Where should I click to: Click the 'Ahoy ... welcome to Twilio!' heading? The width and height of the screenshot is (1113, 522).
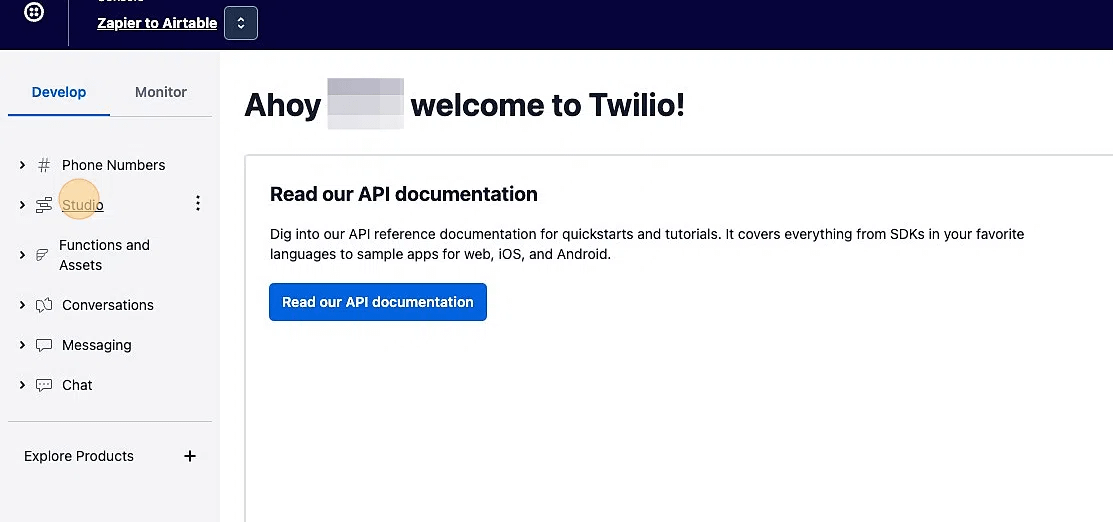pos(464,105)
